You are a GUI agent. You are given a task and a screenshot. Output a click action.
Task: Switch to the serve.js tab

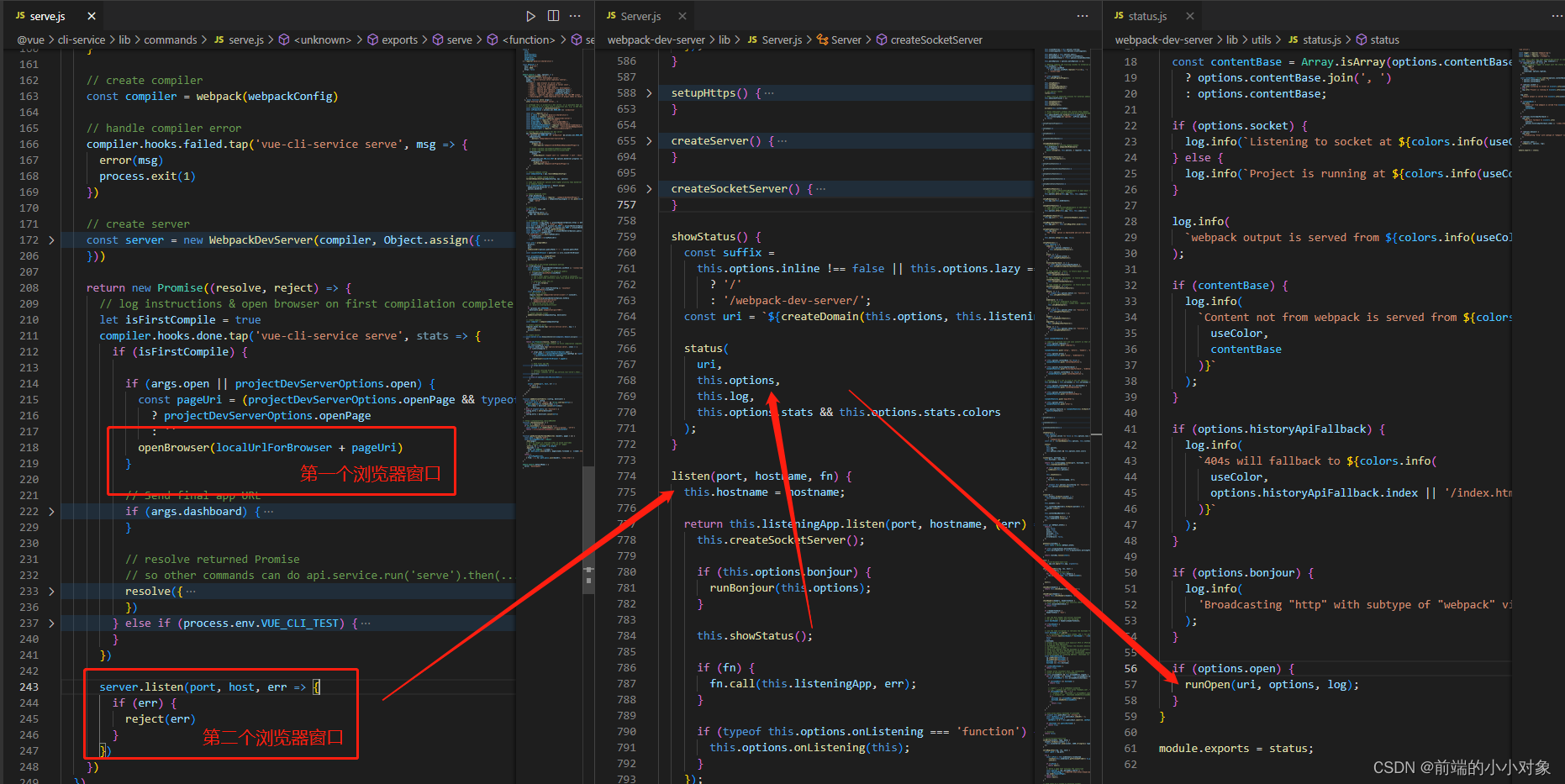(x=46, y=15)
